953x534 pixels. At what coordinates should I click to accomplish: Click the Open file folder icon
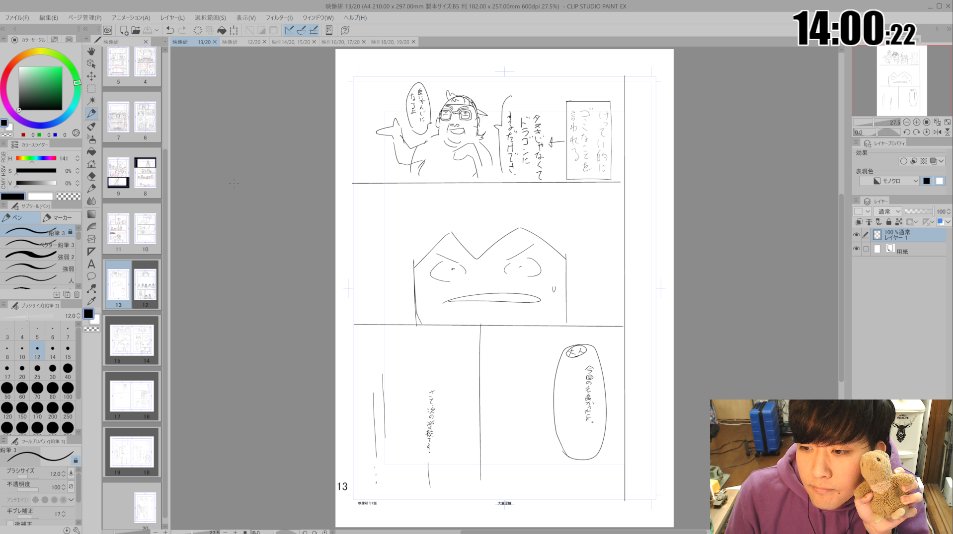click(x=136, y=30)
